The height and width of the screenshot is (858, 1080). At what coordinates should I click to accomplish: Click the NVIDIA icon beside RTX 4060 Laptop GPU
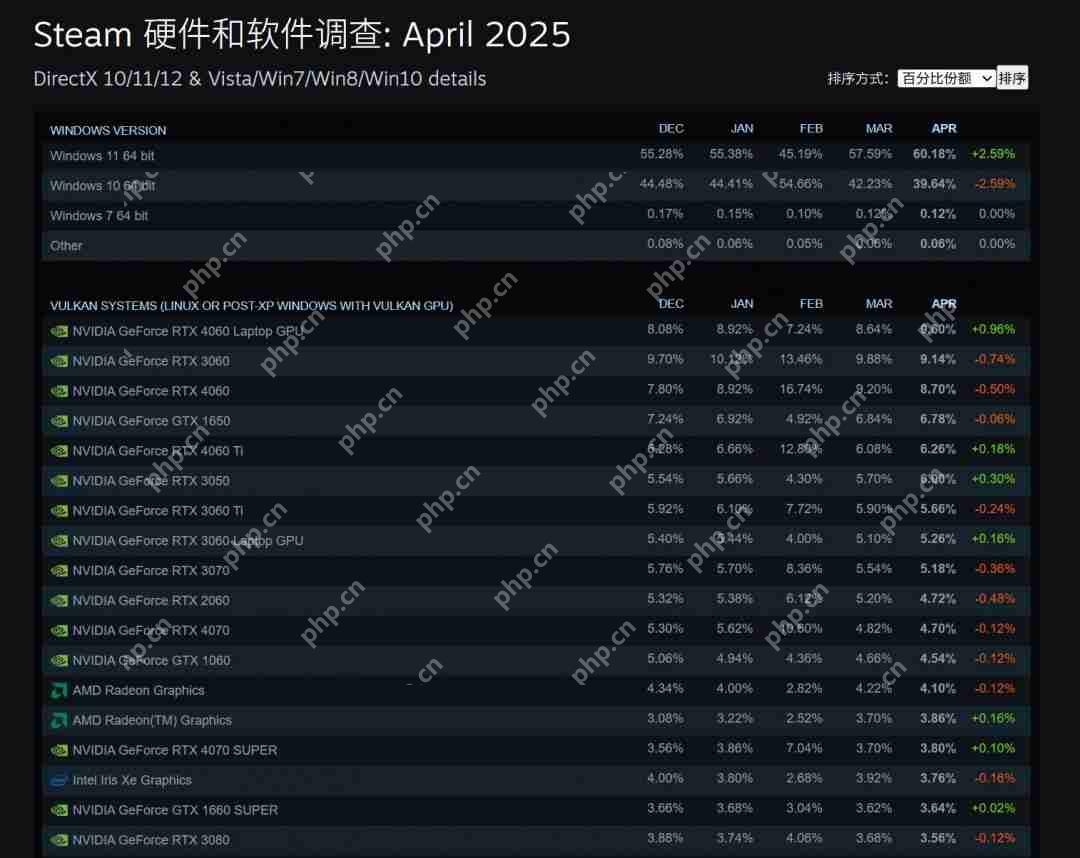click(59, 330)
